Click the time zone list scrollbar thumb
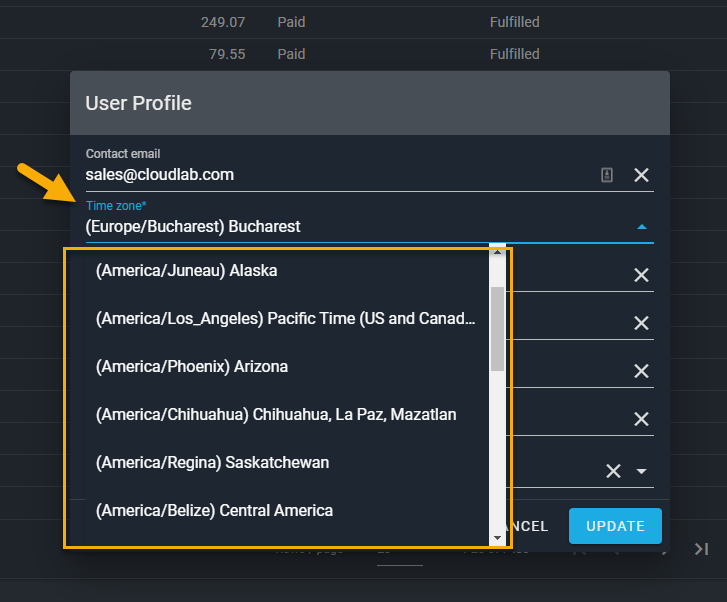 (x=497, y=328)
